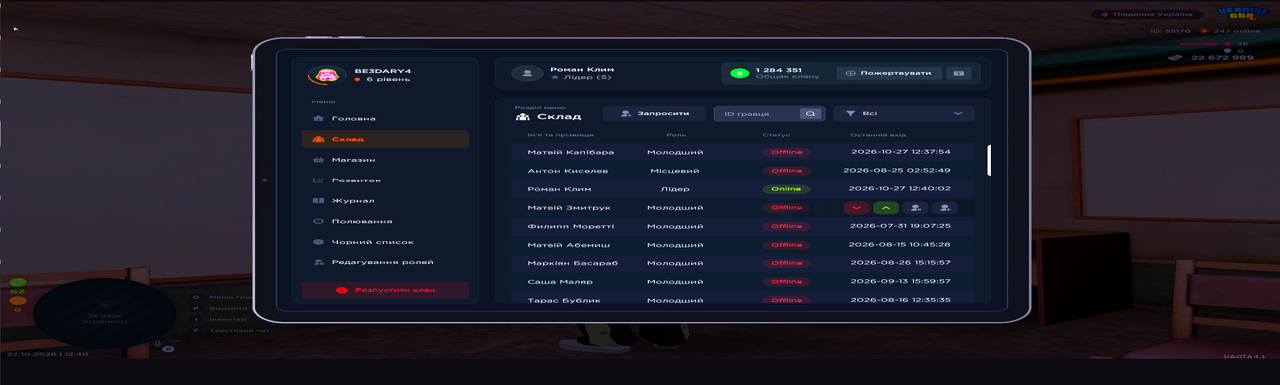1280x385 pixels.
Task: Open the Всі filter dropdown
Action: tap(904, 114)
